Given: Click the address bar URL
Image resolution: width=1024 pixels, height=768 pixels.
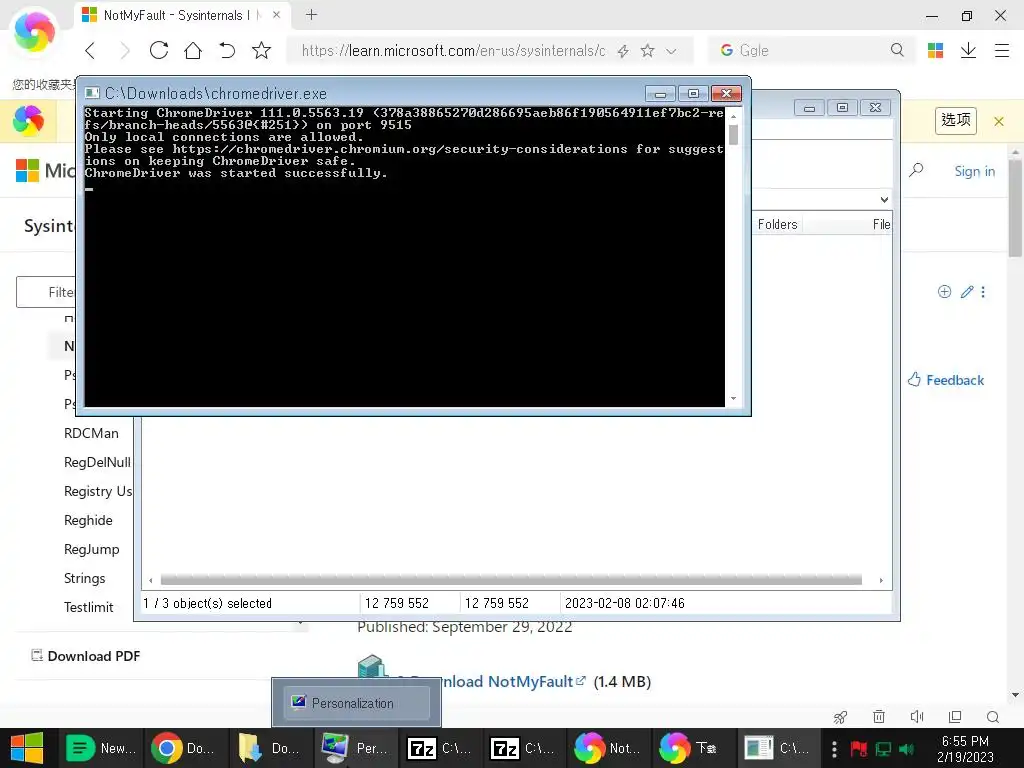Looking at the screenshot, I should [x=453, y=50].
